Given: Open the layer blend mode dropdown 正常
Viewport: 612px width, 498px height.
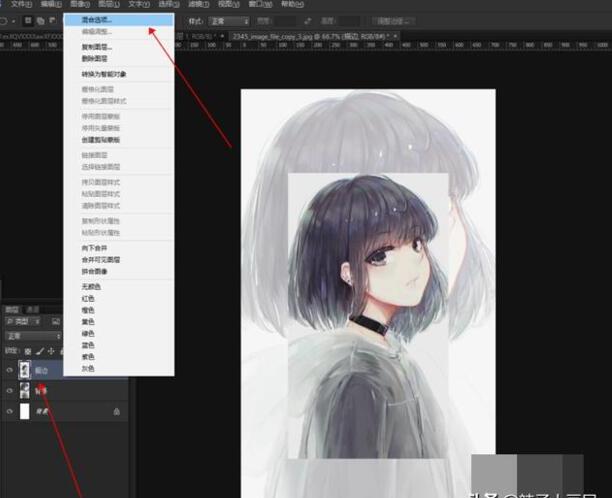Looking at the screenshot, I should click(x=33, y=336).
